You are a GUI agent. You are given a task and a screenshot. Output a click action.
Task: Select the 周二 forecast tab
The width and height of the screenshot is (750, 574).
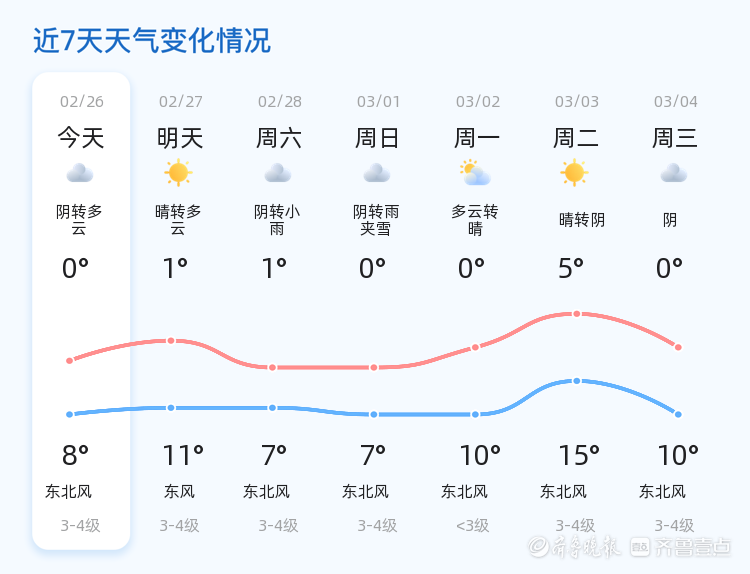coord(576,137)
